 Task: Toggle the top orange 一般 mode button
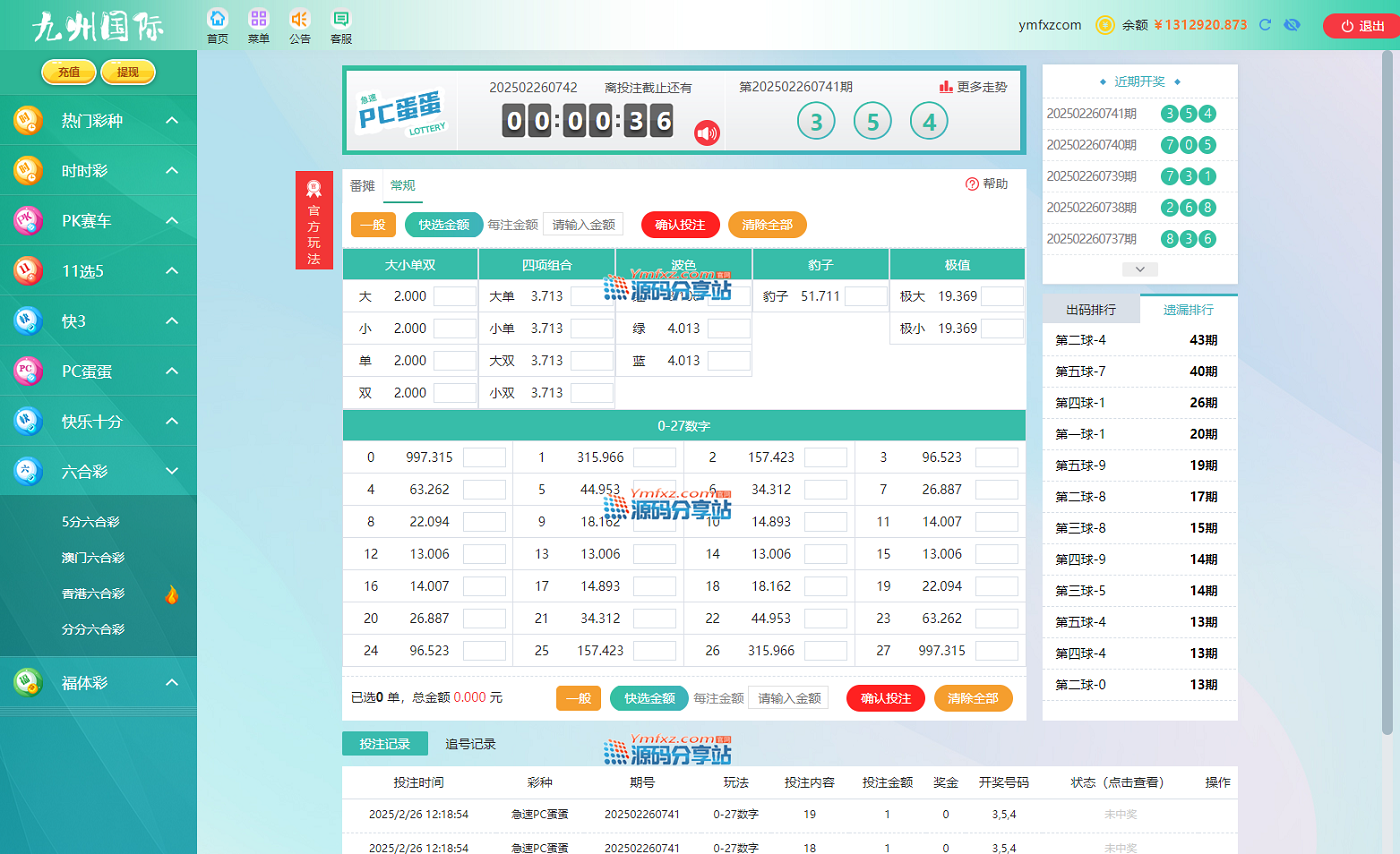[373, 225]
